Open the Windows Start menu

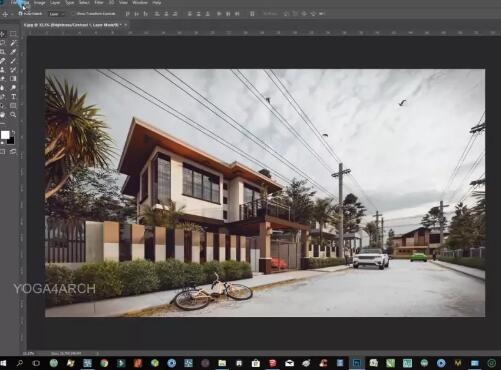[x=3, y=363]
